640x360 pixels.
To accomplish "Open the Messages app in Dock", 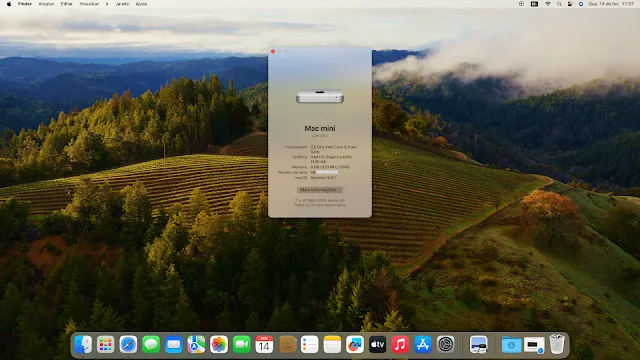I will tap(151, 344).
